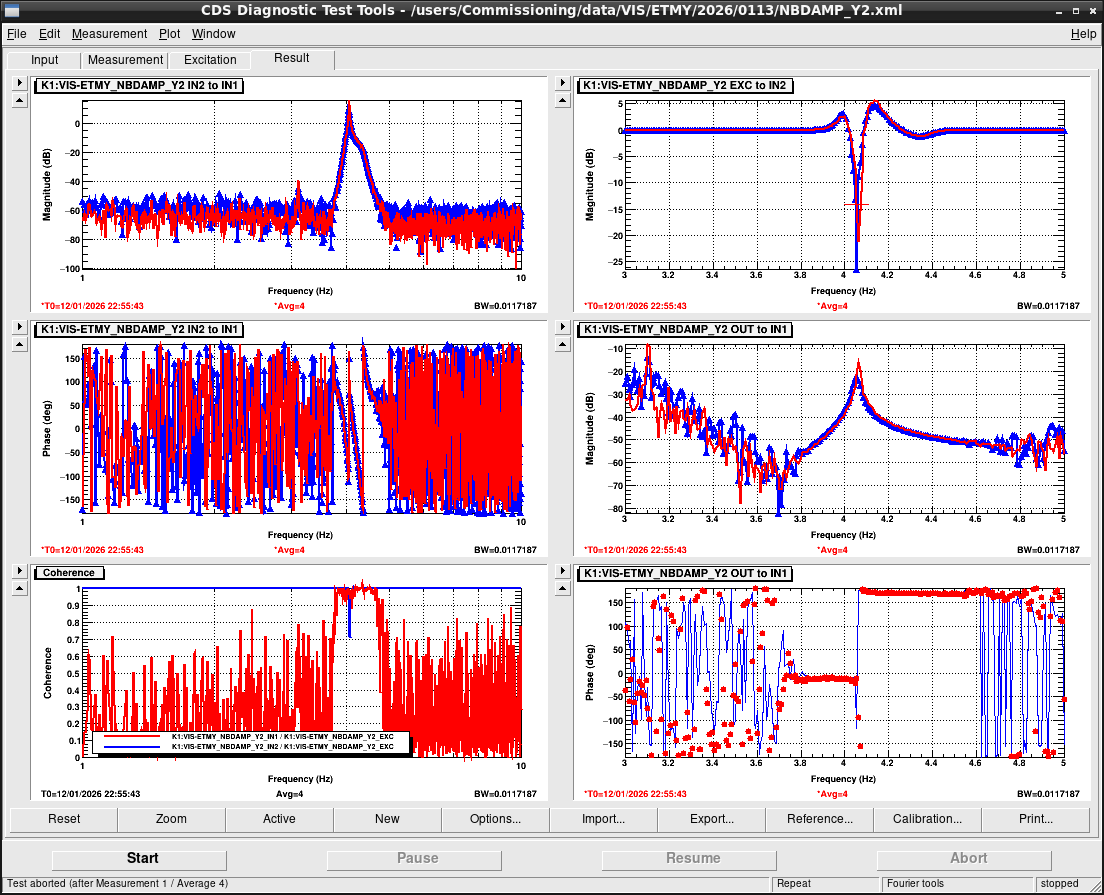
Task: Click up-arrow button beside IN2 to IN1 phase plot
Action: pyautogui.click(x=19, y=344)
